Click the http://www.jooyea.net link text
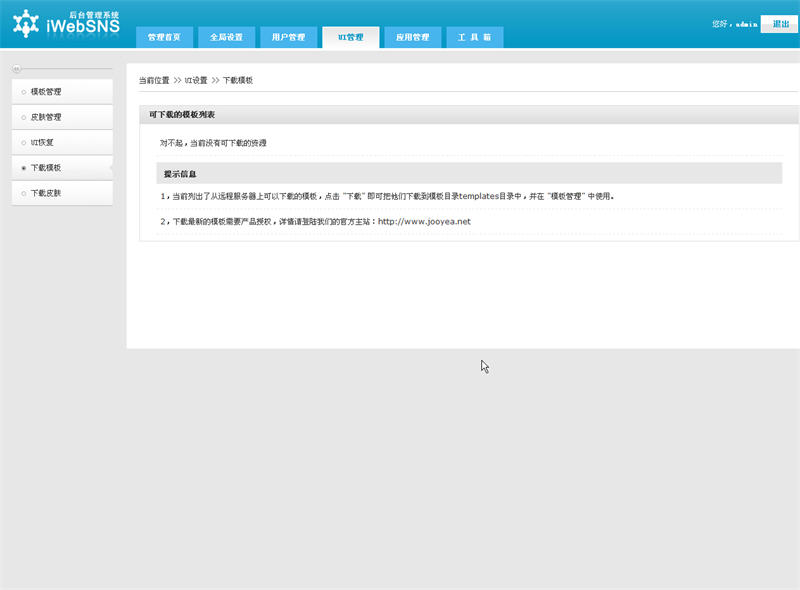 [424, 222]
